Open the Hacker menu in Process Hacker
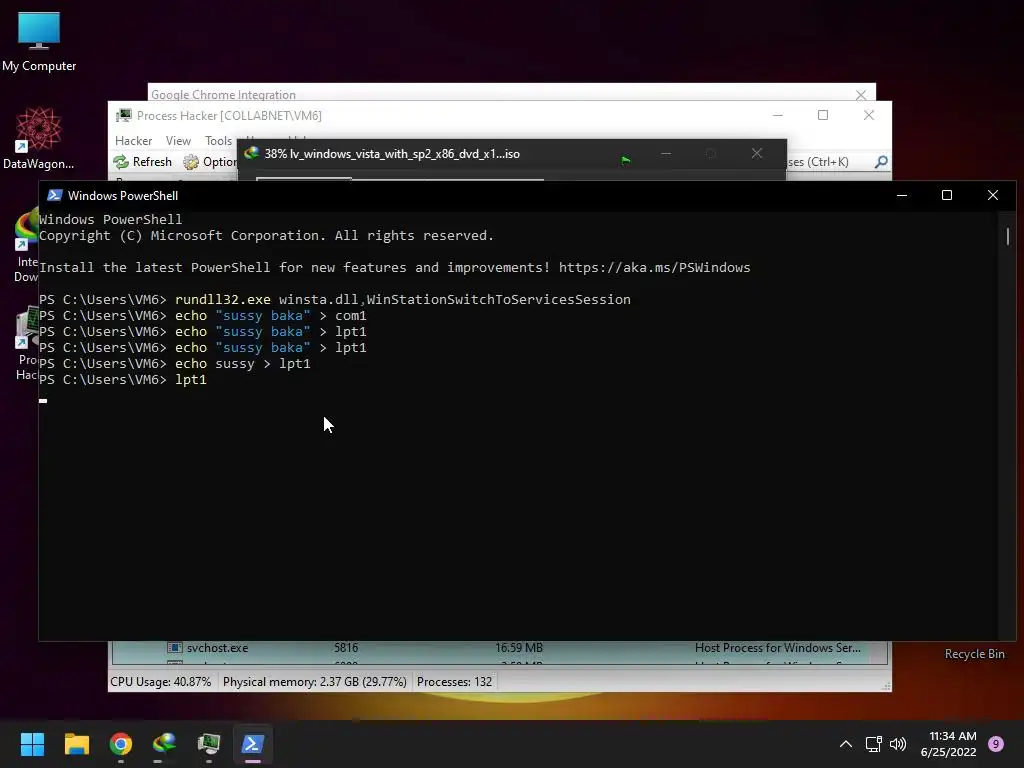This screenshot has height=768, width=1024. click(x=133, y=141)
